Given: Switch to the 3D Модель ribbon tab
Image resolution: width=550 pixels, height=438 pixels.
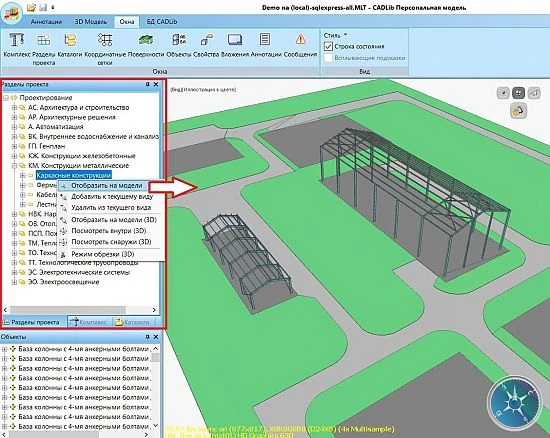Looking at the screenshot, I should [x=90, y=22].
